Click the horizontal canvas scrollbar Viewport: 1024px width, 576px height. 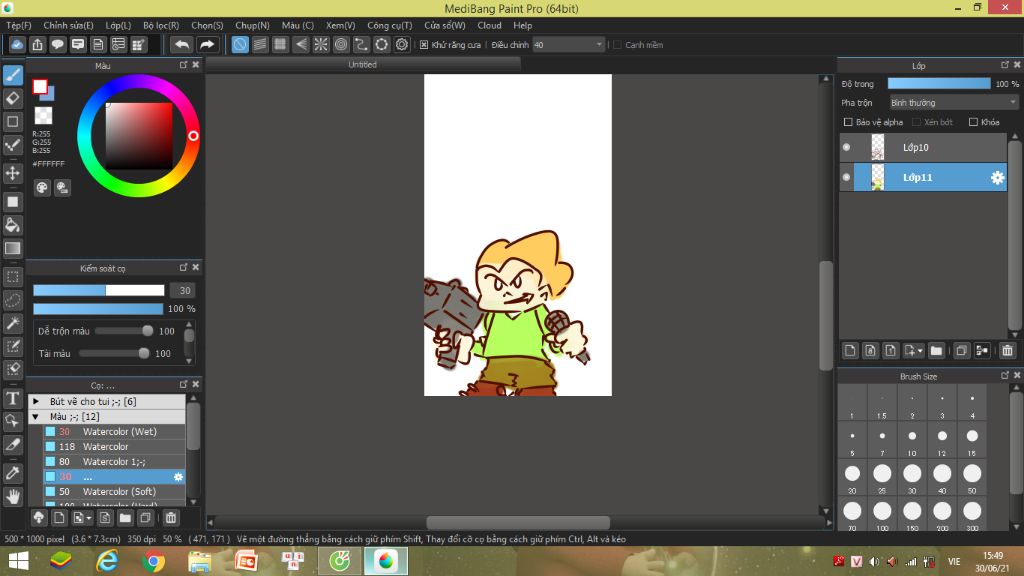pyautogui.click(x=518, y=522)
